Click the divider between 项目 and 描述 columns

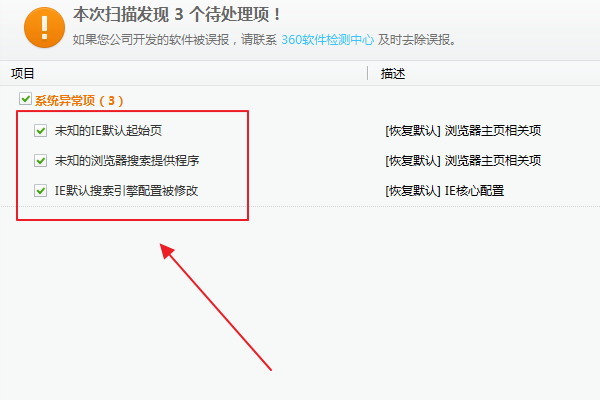point(367,73)
